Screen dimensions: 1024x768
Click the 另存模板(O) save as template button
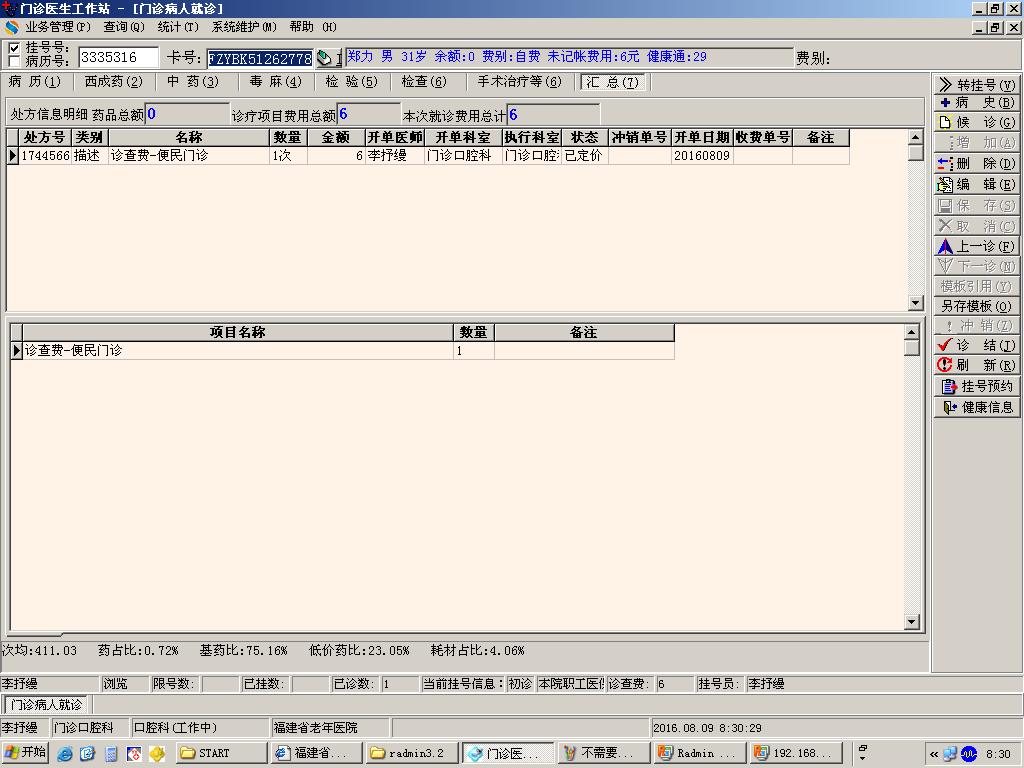click(976, 306)
